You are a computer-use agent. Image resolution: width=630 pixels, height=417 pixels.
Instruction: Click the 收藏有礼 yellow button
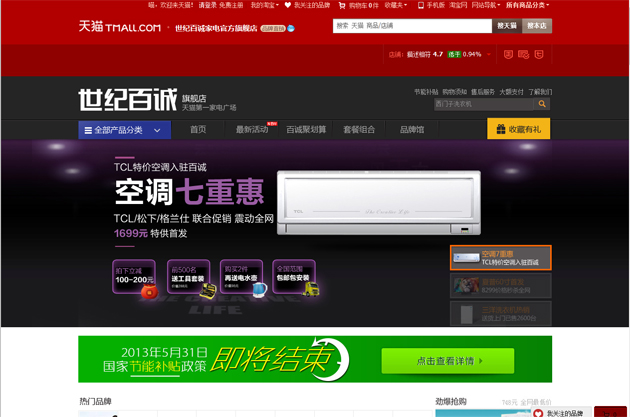point(519,129)
